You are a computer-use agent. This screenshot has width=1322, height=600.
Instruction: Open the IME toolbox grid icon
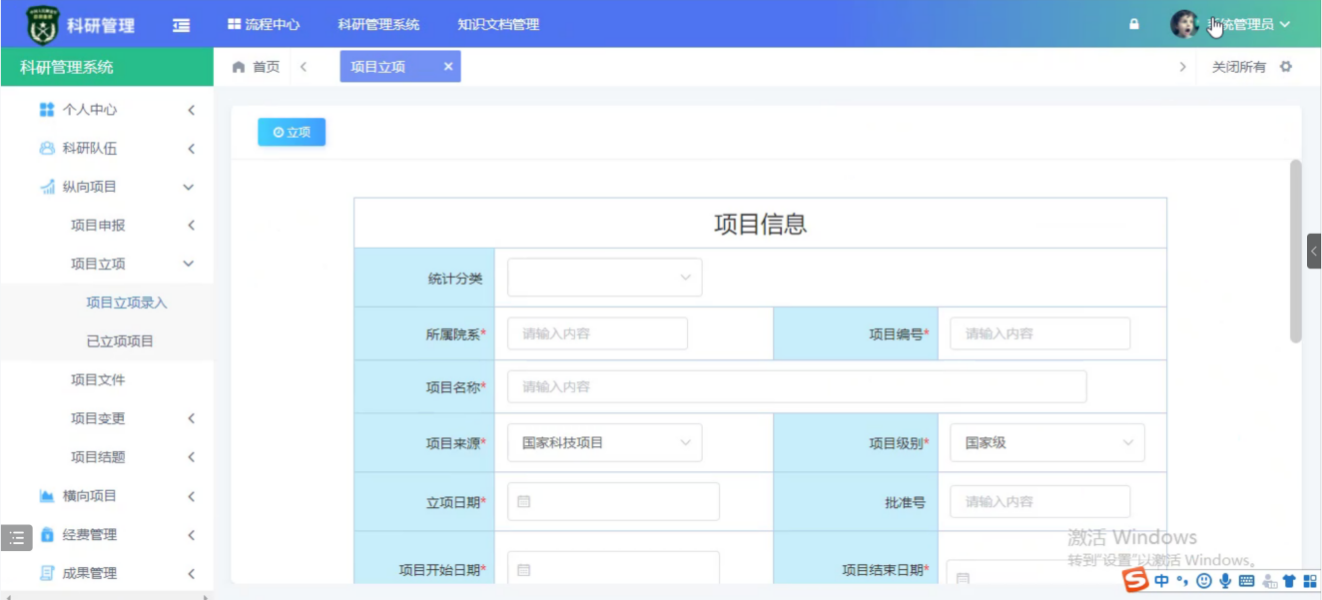click(x=1309, y=581)
